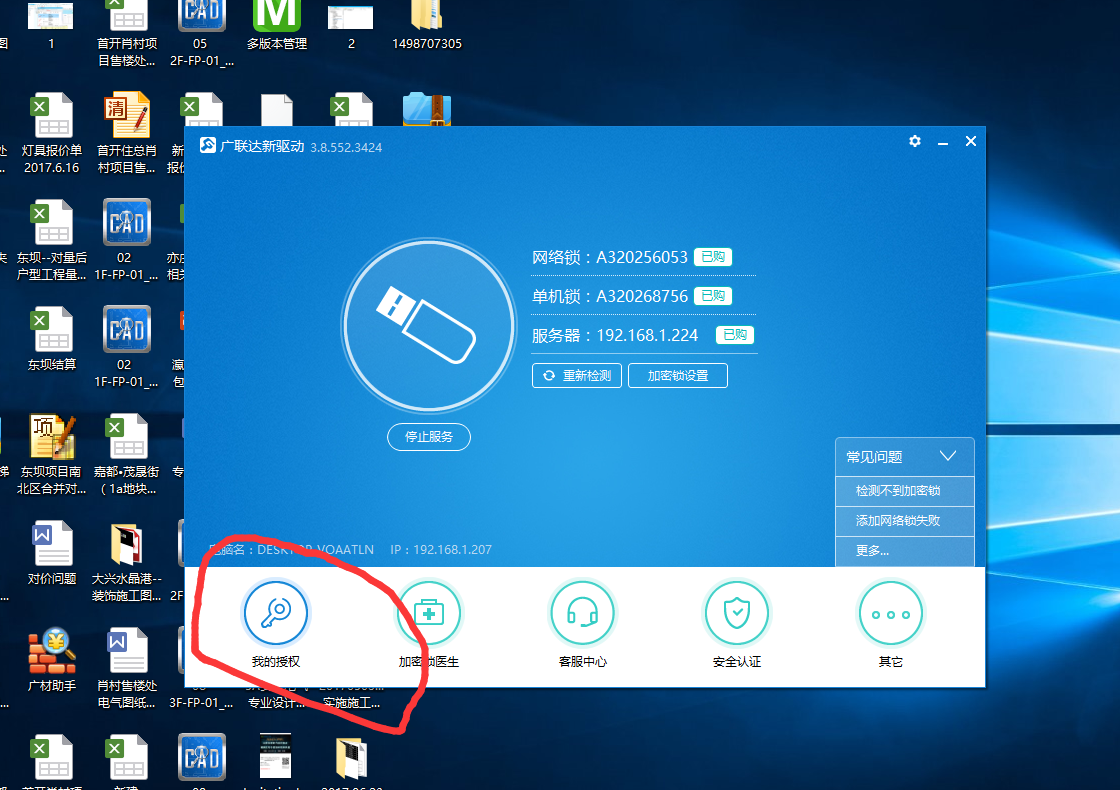Select 东坝项目南北区合并对 desktop file
This screenshot has width=1120, height=790.
point(51,455)
